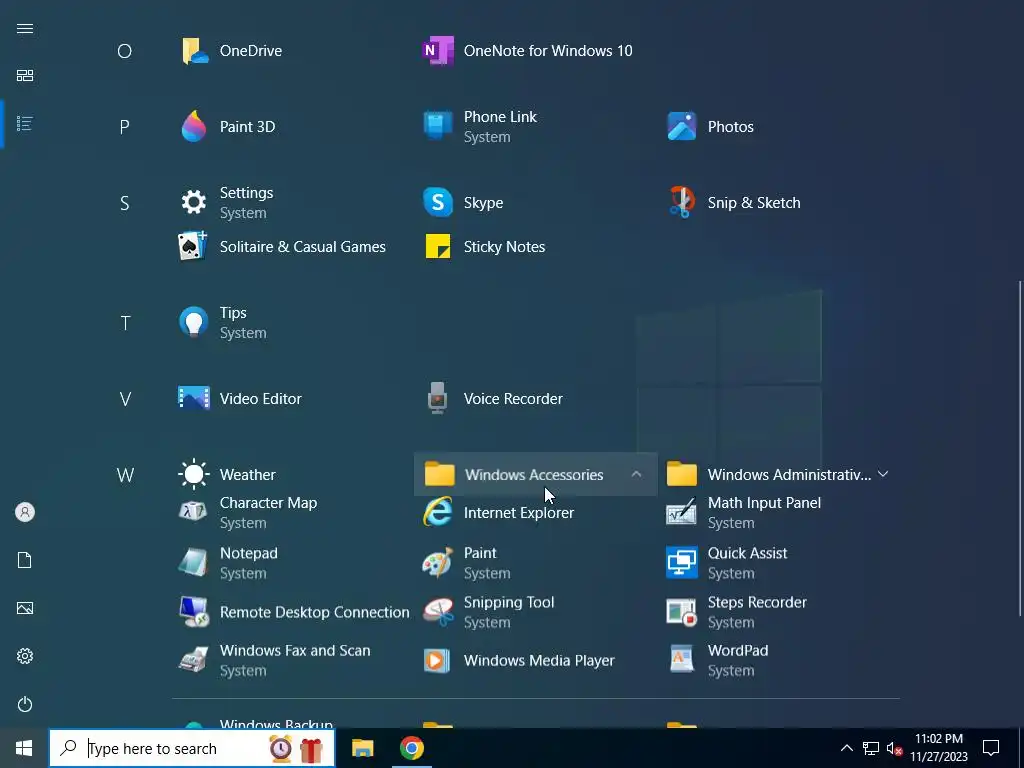This screenshot has height=768, width=1024.
Task: Jump via the letter S header
Action: coord(124,203)
